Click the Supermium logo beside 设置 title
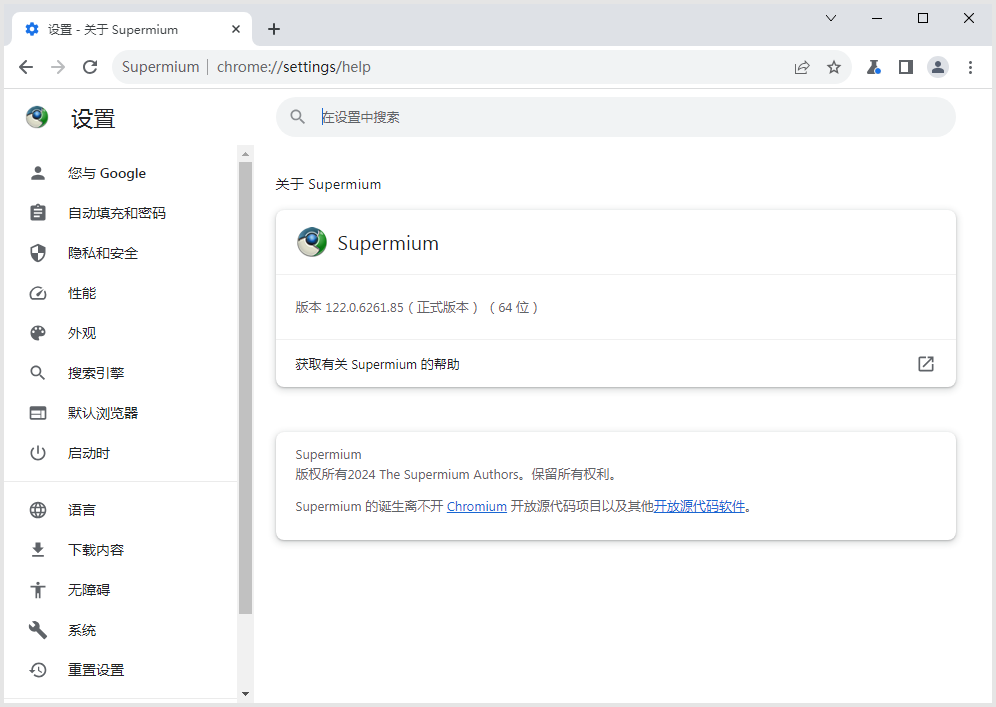This screenshot has width=996, height=707. click(37, 118)
